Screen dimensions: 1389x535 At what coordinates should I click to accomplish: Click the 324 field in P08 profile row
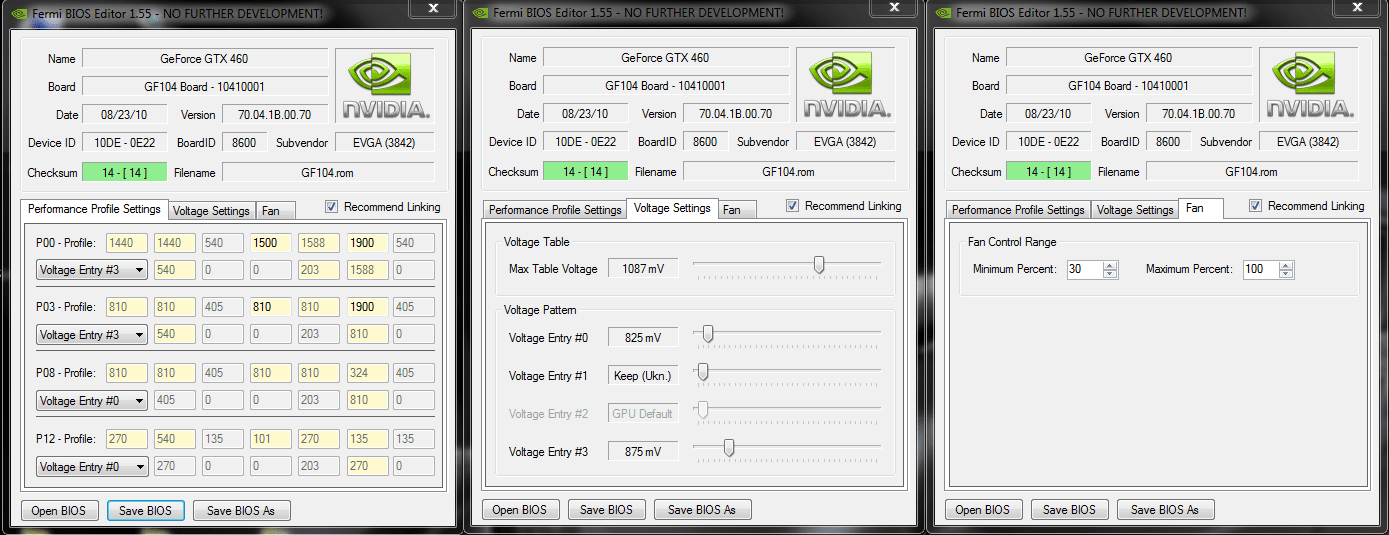click(368, 373)
